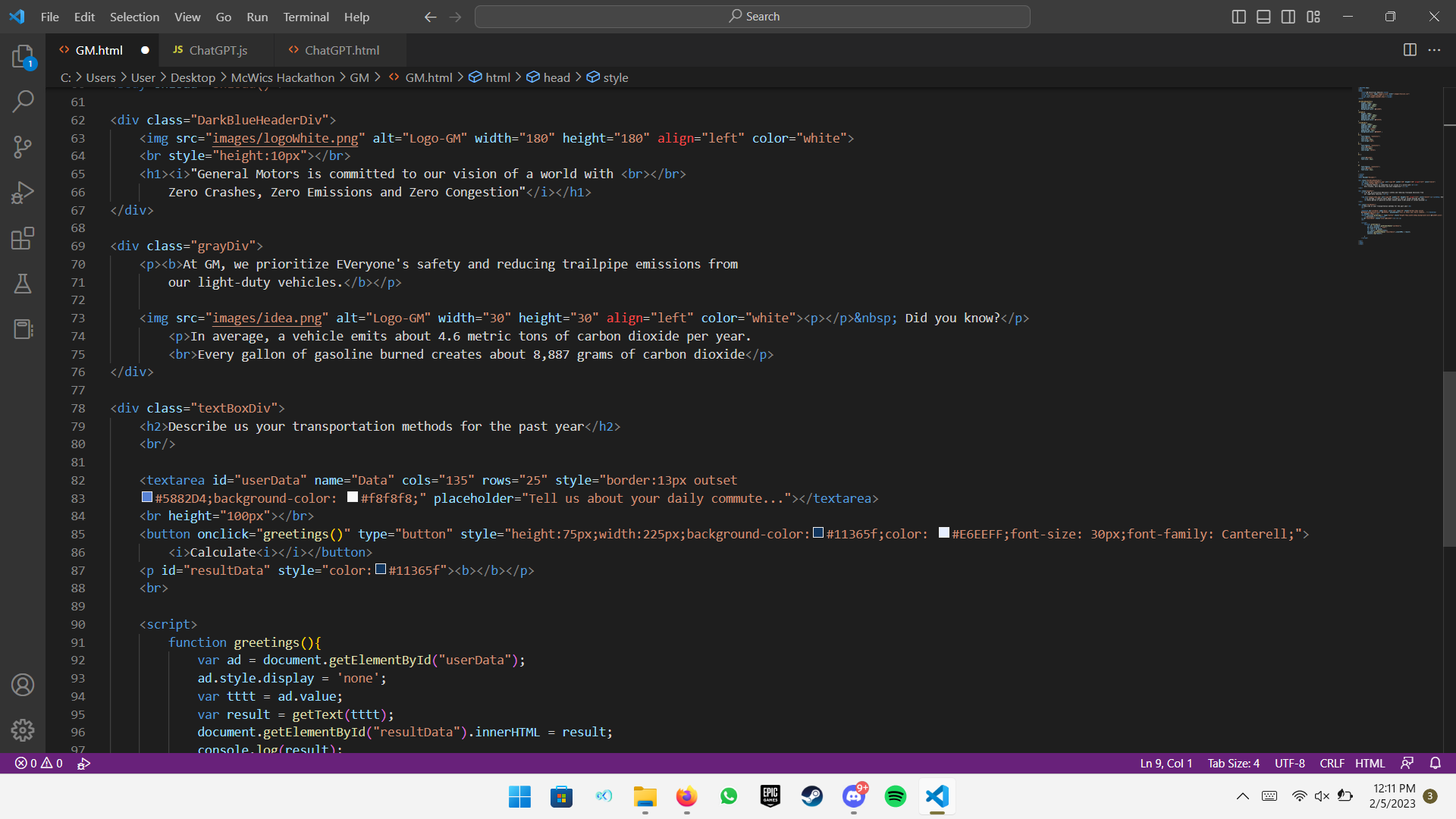Change language mode from HTML
This screenshot has width=1456, height=819.
(x=1370, y=763)
